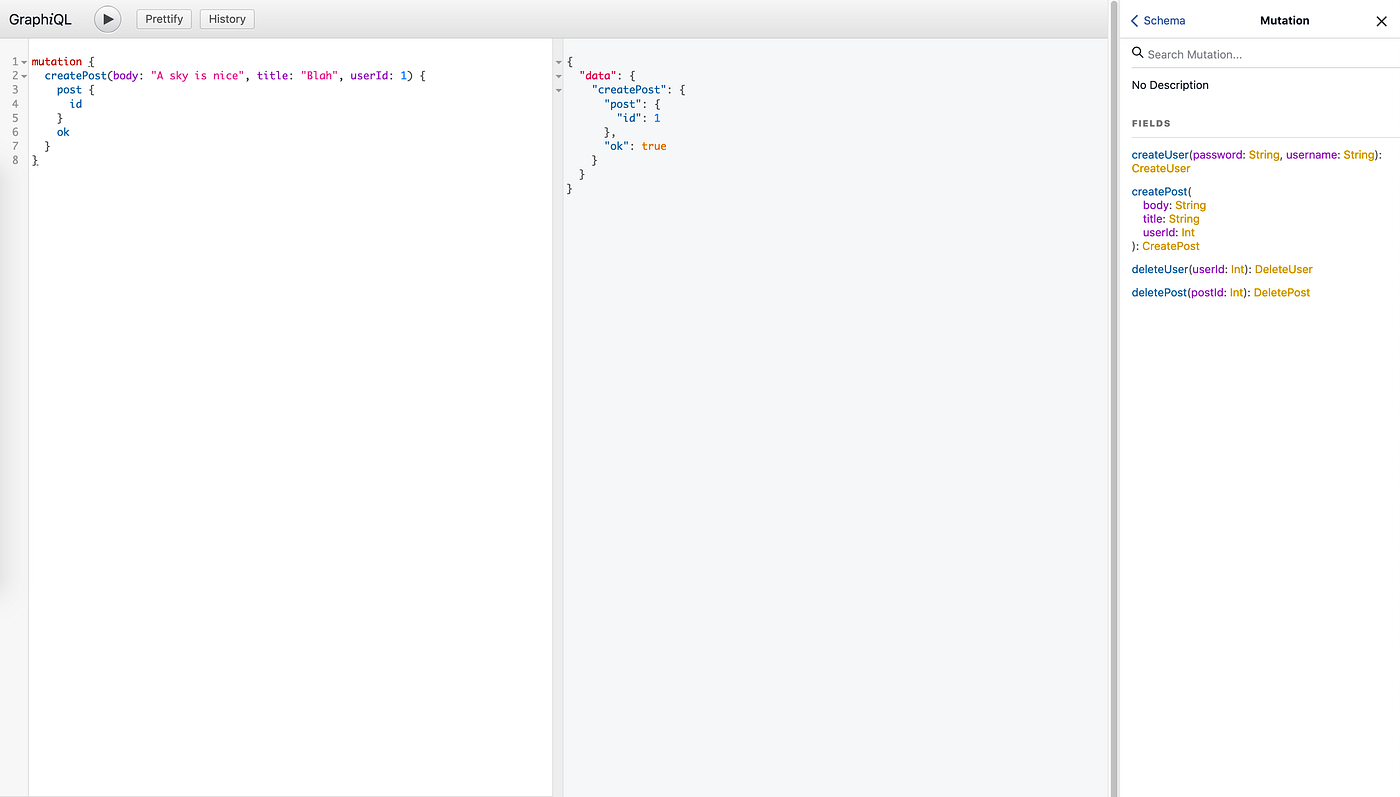Collapse the data object in the results pane
The height and width of the screenshot is (797, 1400).
point(558,75)
